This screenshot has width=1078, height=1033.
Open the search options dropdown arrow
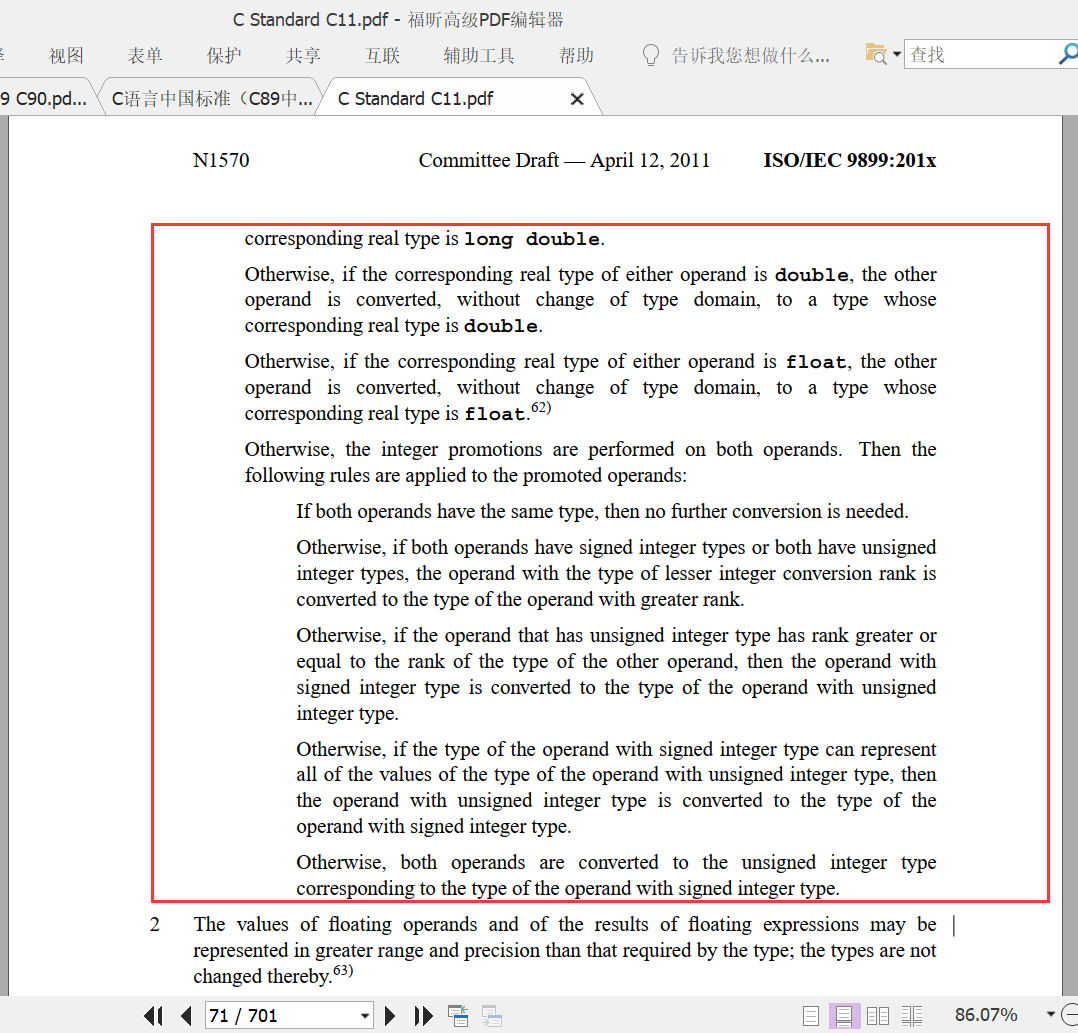(896, 54)
